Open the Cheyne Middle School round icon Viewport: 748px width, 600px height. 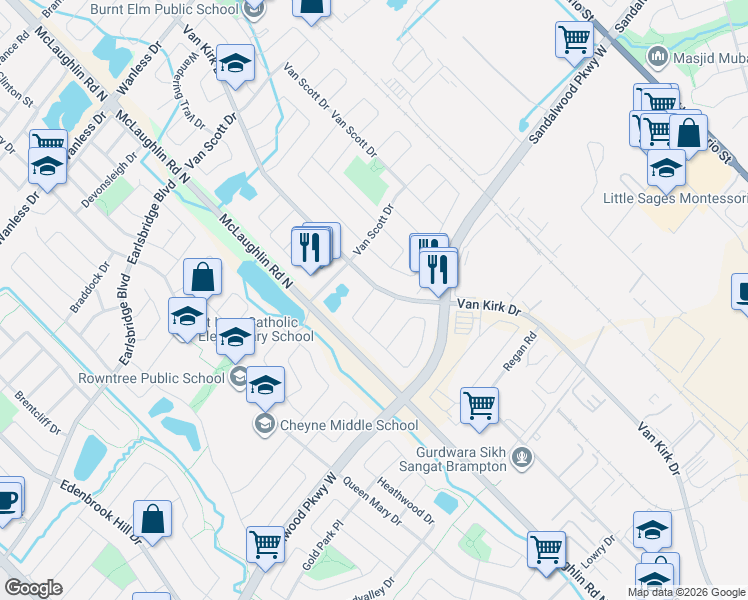click(264, 424)
